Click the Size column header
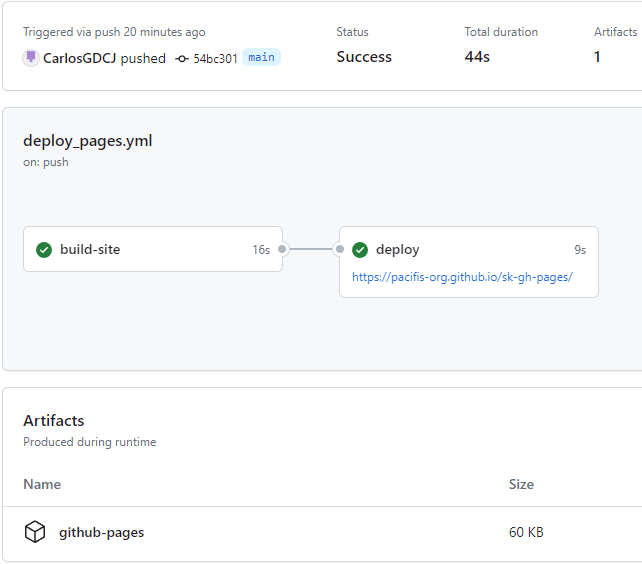 (x=521, y=484)
